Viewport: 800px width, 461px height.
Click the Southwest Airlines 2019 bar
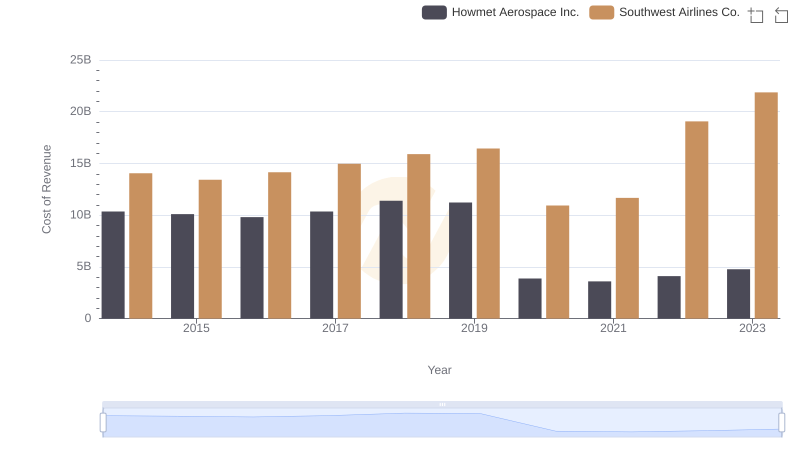click(488, 234)
